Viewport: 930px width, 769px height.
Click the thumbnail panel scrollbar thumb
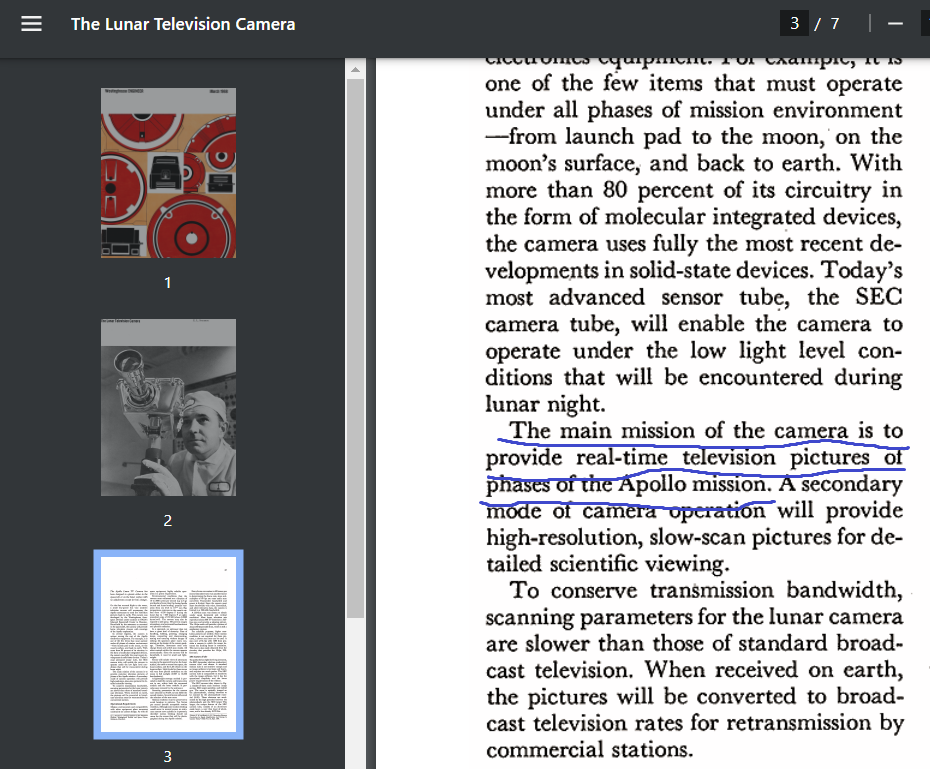[x=355, y=349]
